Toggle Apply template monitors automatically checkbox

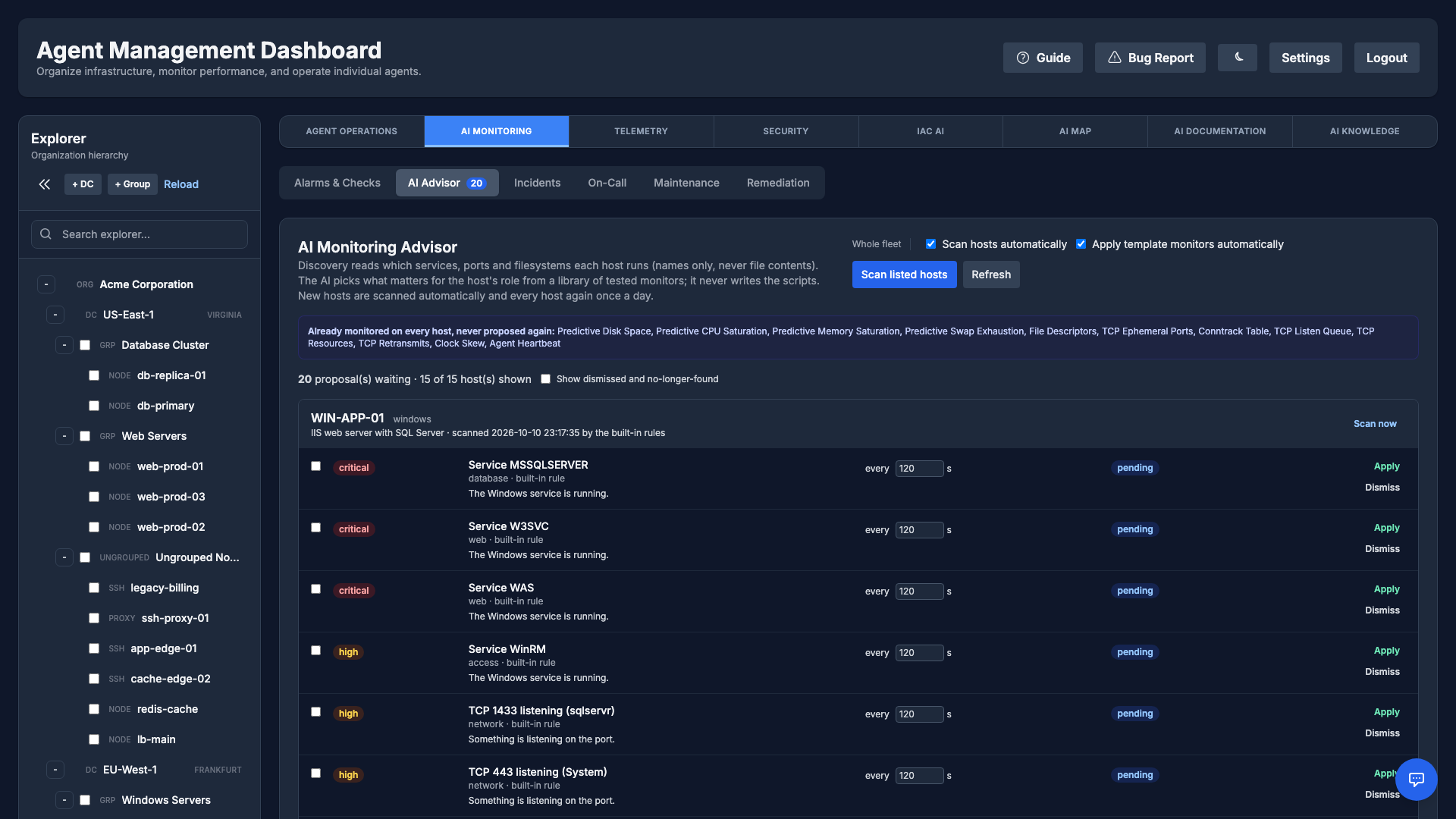(1081, 244)
